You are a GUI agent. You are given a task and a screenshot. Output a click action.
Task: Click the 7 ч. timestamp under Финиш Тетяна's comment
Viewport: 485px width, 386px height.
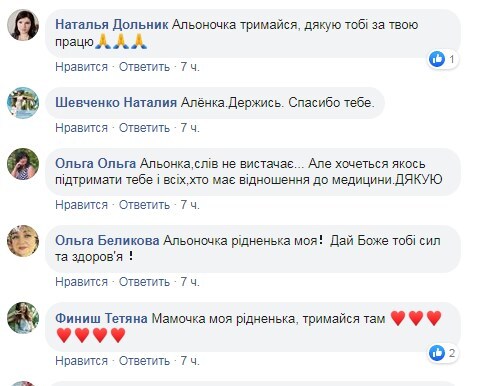(190, 361)
